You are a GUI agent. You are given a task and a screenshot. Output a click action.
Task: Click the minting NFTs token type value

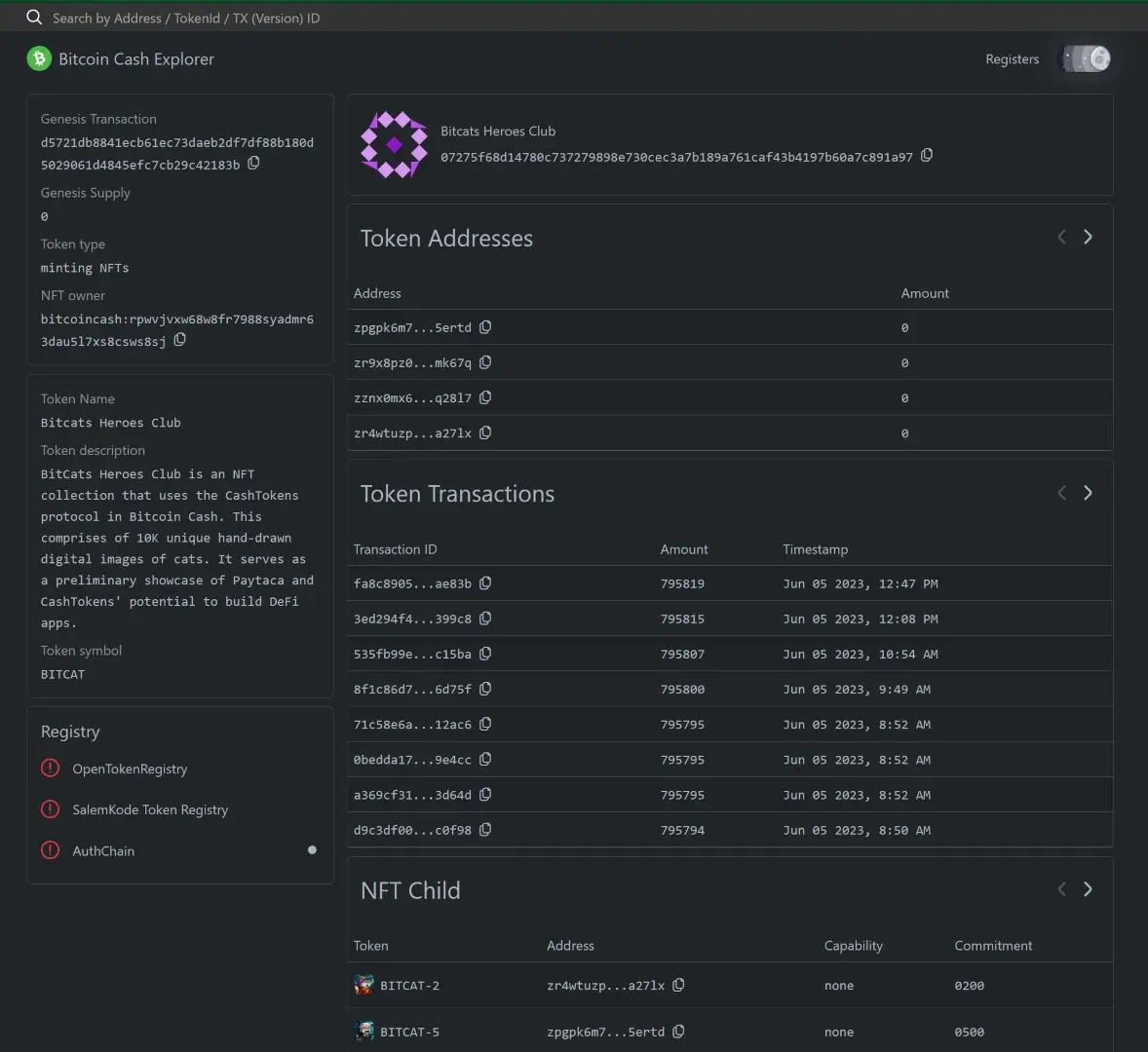click(x=84, y=268)
